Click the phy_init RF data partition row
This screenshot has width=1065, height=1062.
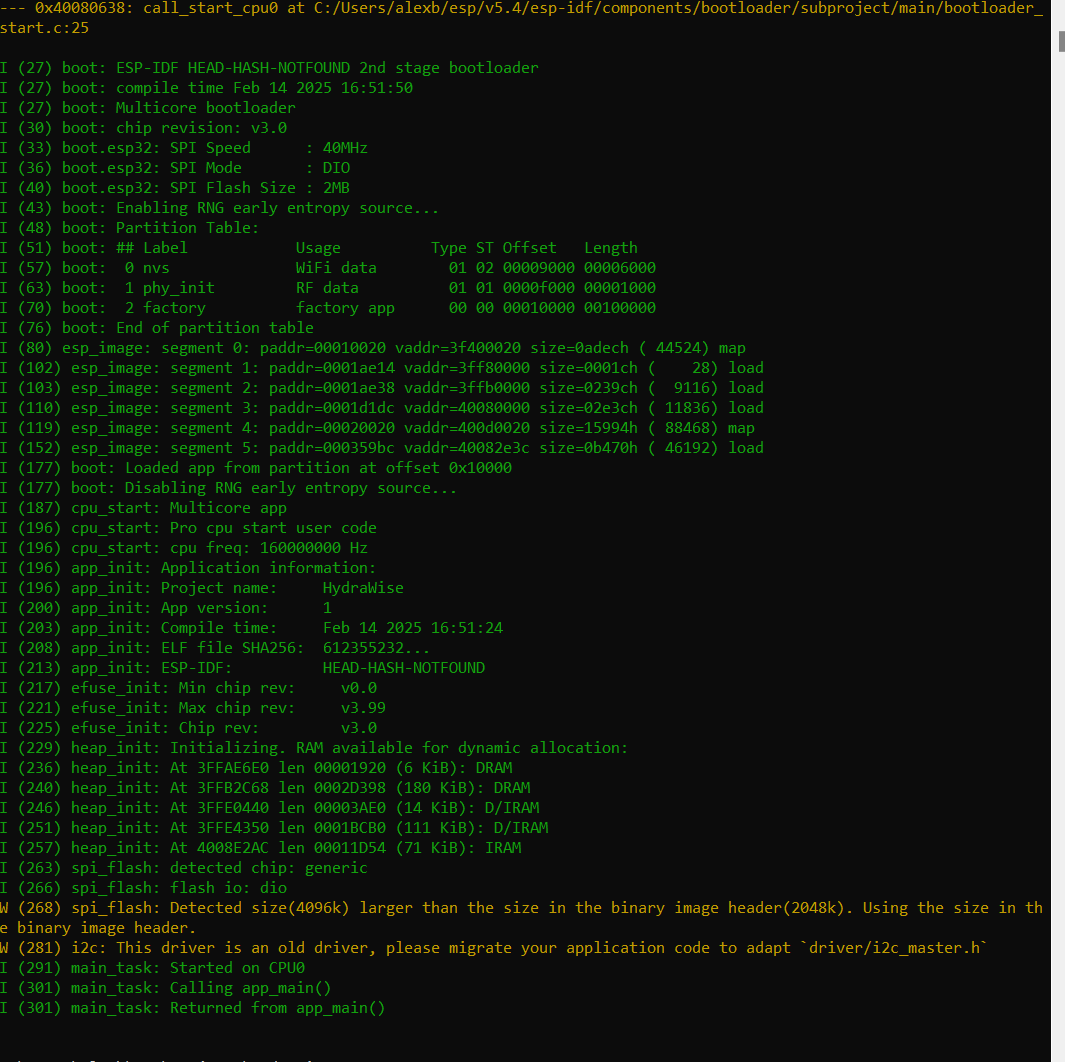click(330, 288)
